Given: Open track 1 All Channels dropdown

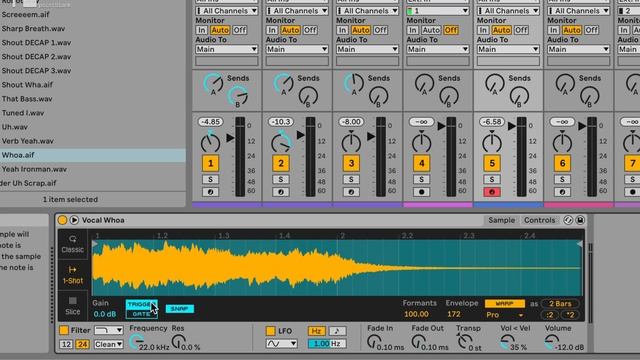Looking at the screenshot, I should [227, 11].
